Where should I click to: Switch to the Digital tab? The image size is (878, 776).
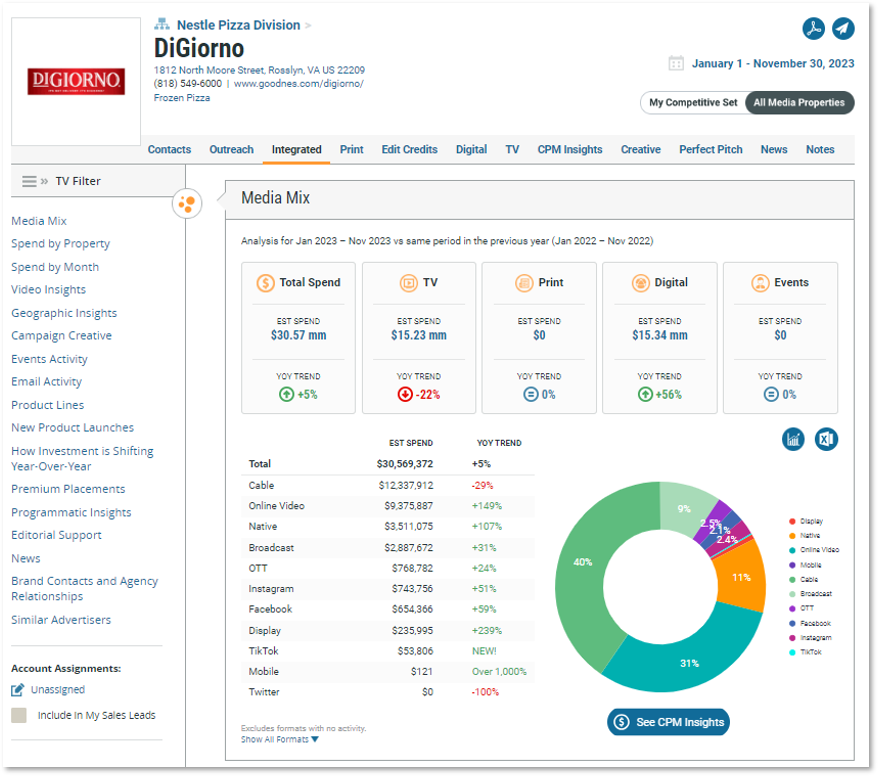[x=471, y=149]
